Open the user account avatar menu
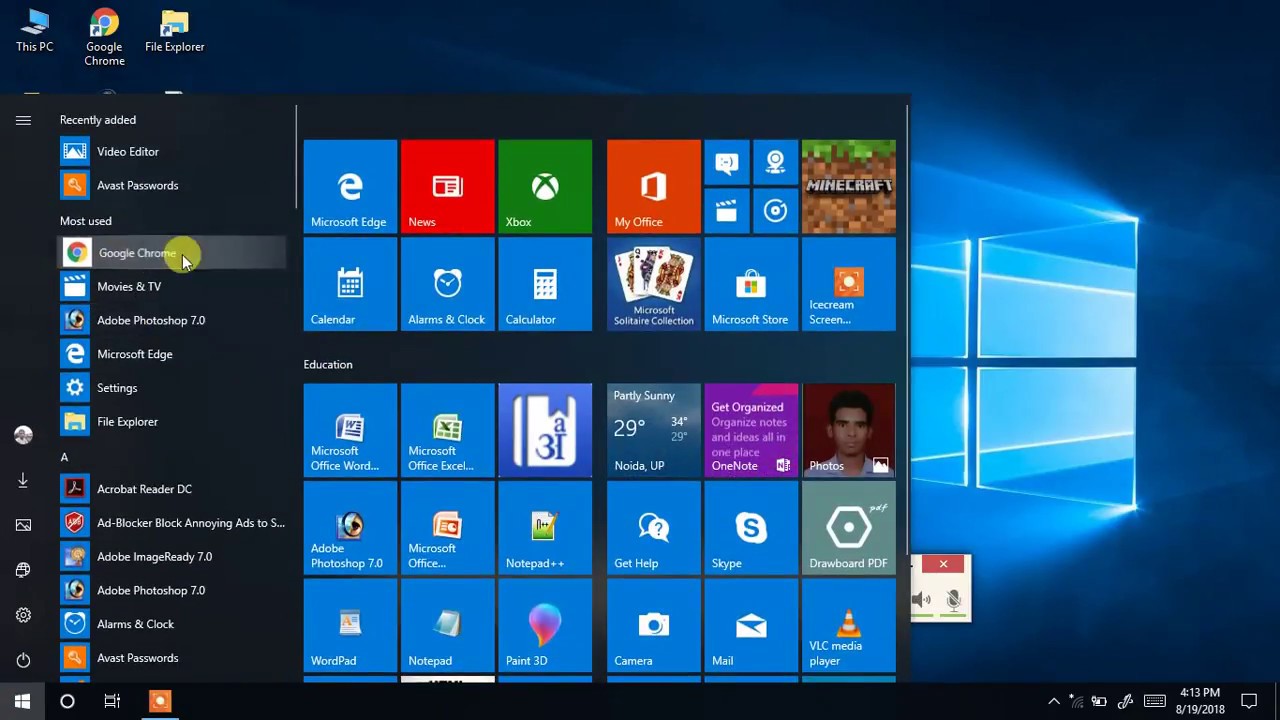1280x720 pixels. click(23, 435)
